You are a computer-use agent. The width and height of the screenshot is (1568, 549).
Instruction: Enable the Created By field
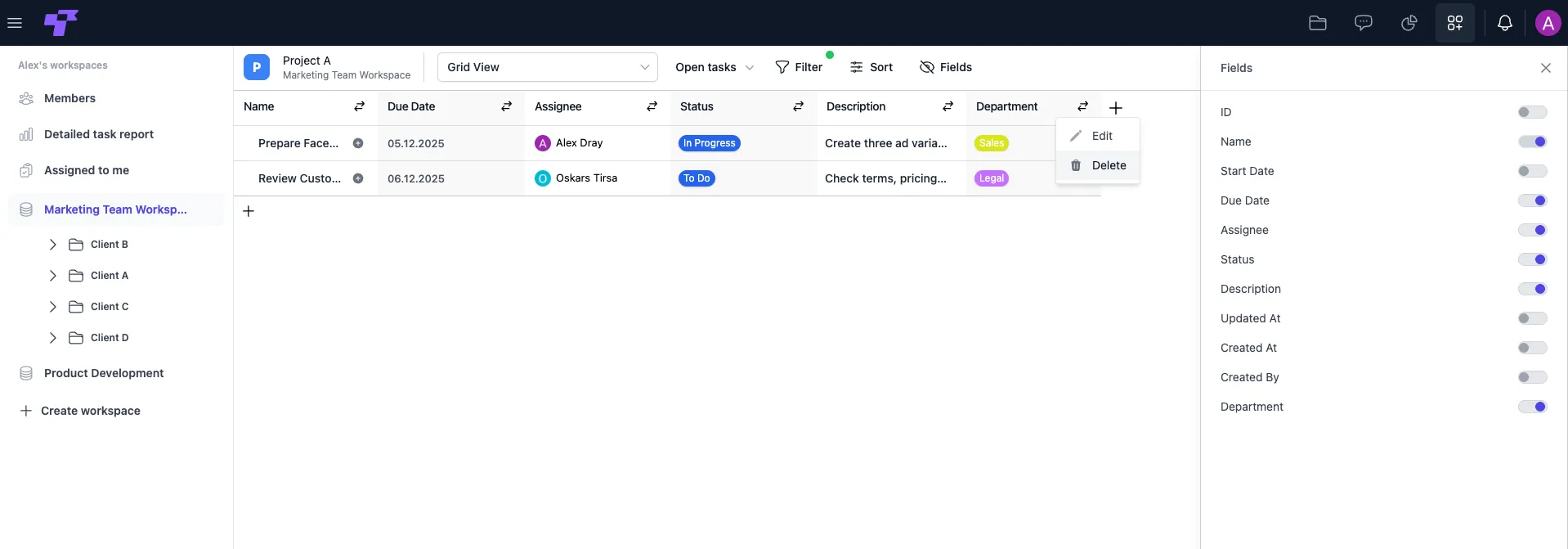tap(1532, 377)
